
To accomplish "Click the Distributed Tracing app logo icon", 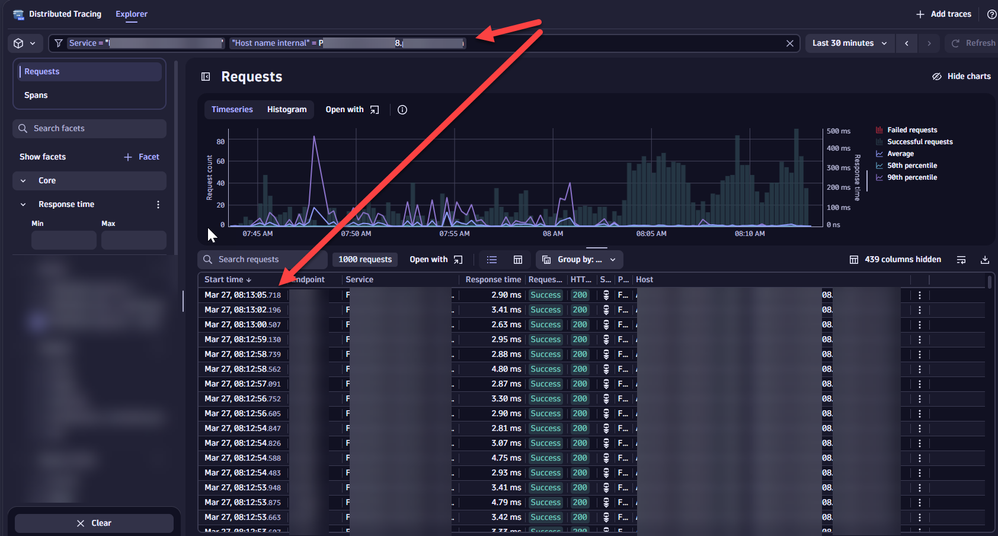I will 18,15.
